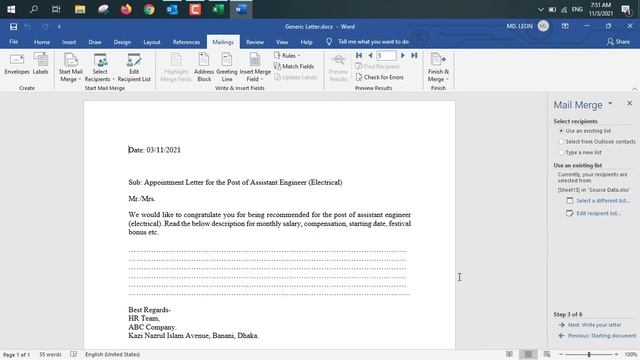The height and width of the screenshot is (360, 640).
Task: Click the proofing status icon
Action: tap(73, 354)
